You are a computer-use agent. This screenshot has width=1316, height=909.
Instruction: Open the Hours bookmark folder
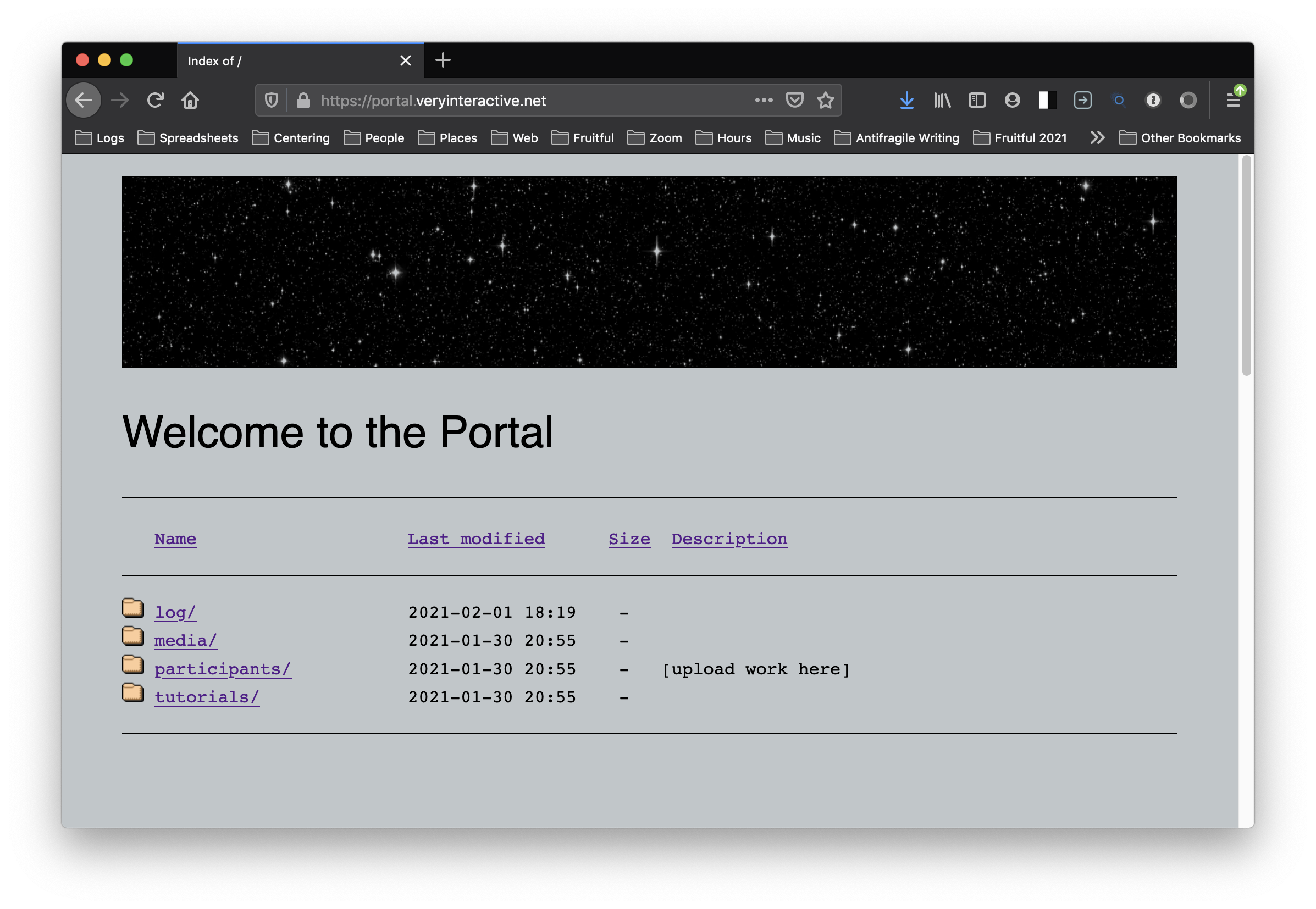(723, 138)
